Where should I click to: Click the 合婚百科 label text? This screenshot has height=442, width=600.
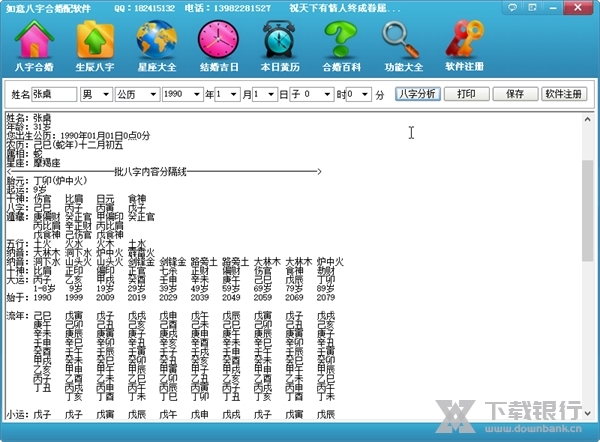[341, 67]
